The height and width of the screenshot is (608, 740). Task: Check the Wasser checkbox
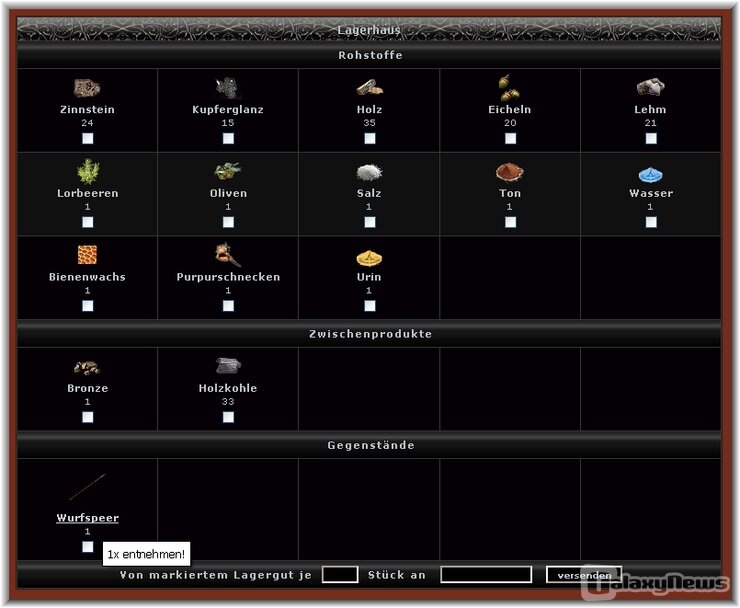point(651,222)
